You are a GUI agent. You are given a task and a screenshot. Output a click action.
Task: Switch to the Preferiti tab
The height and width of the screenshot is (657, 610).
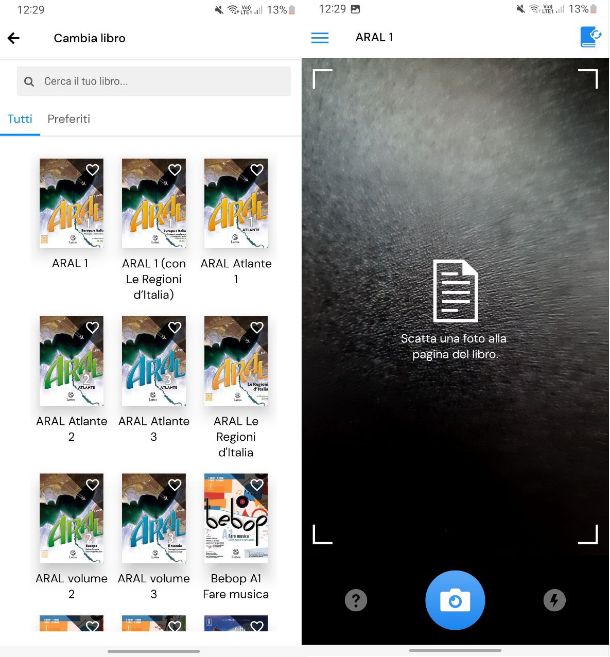(69, 119)
